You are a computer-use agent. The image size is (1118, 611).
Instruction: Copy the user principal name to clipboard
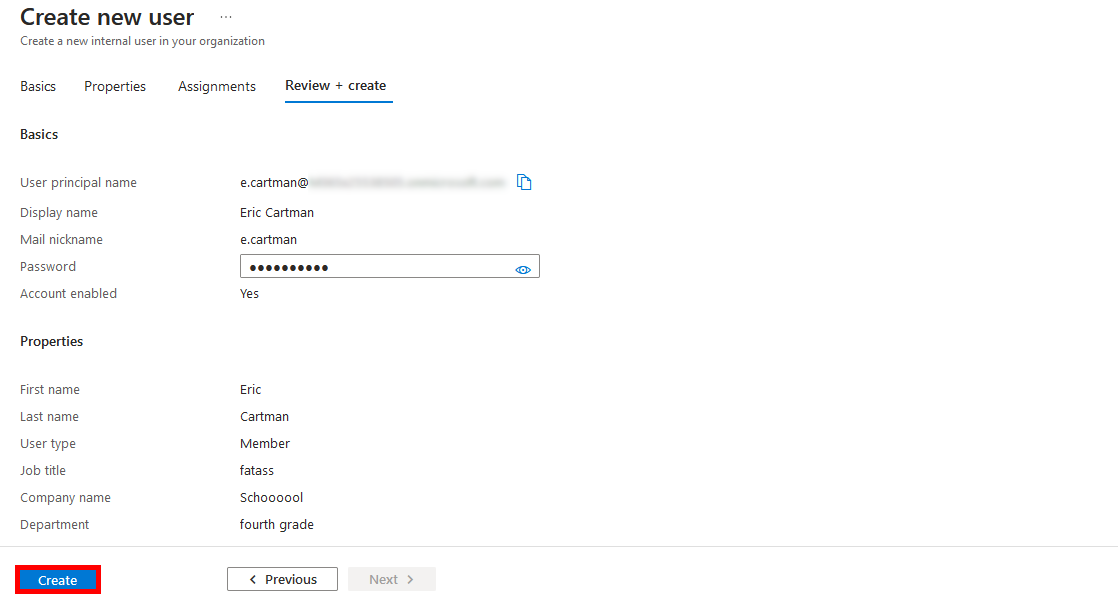524,181
